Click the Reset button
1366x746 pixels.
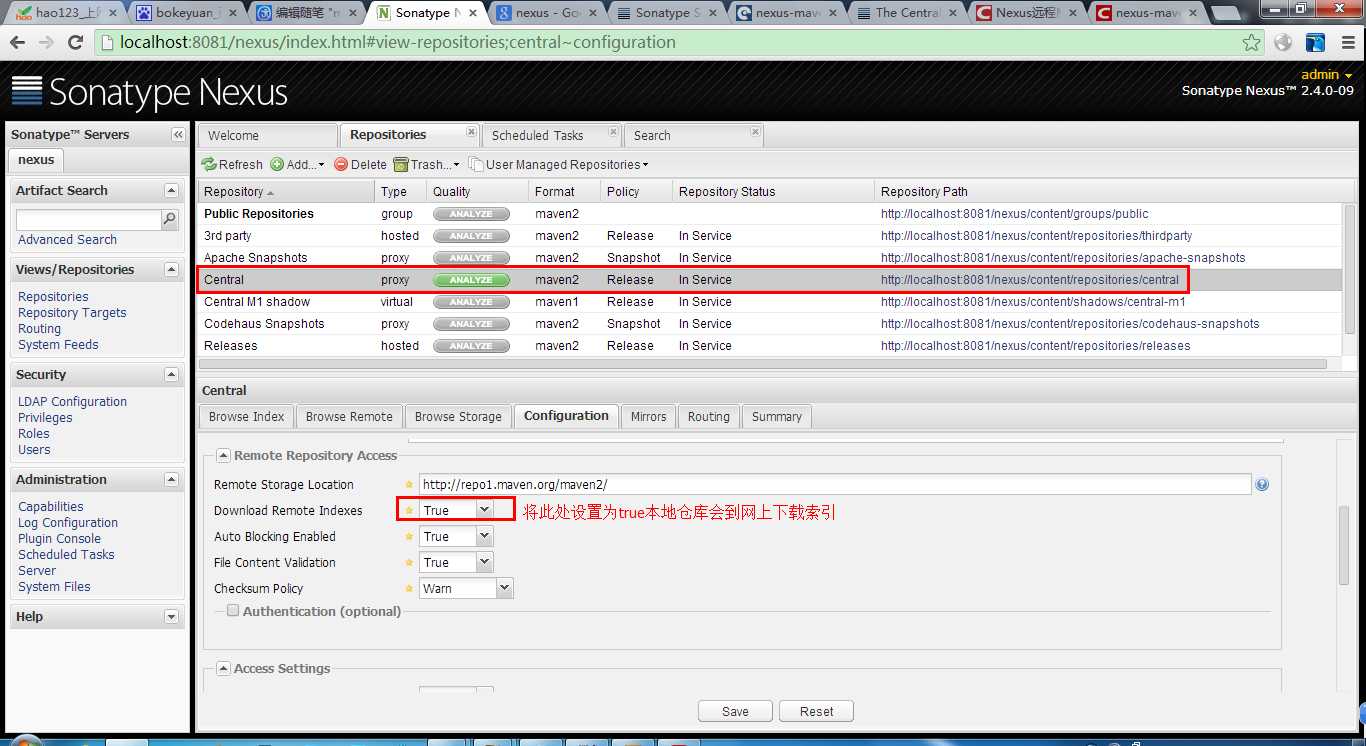[x=817, y=711]
